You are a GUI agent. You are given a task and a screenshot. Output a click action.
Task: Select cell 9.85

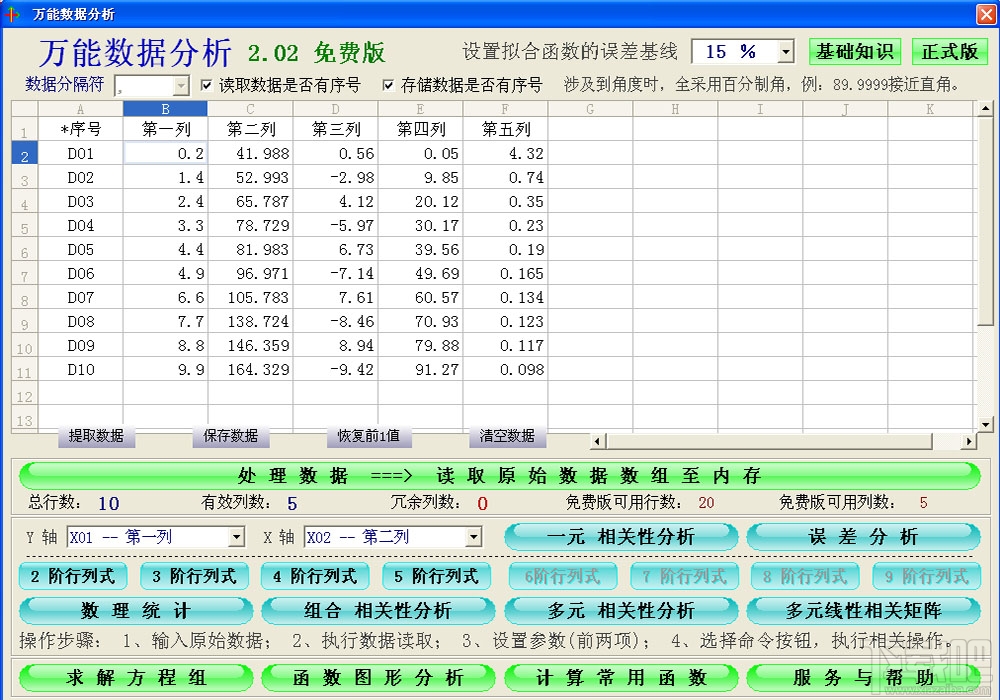[x=420, y=178]
